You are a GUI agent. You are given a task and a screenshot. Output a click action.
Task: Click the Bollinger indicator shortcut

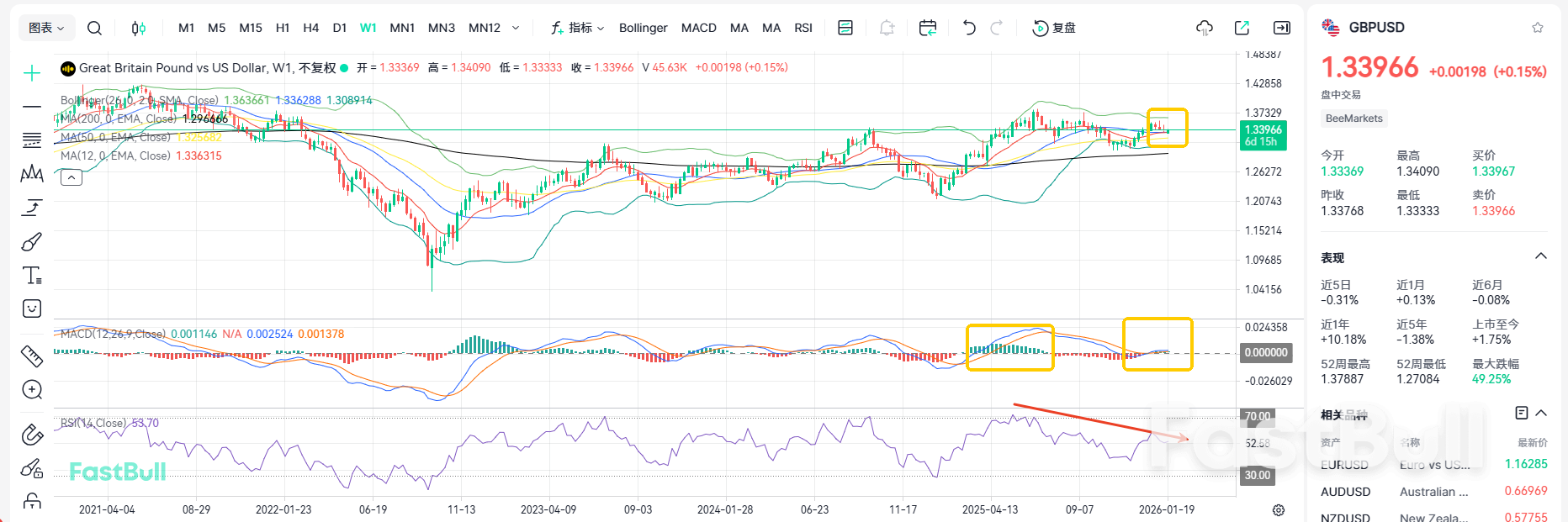[643, 28]
